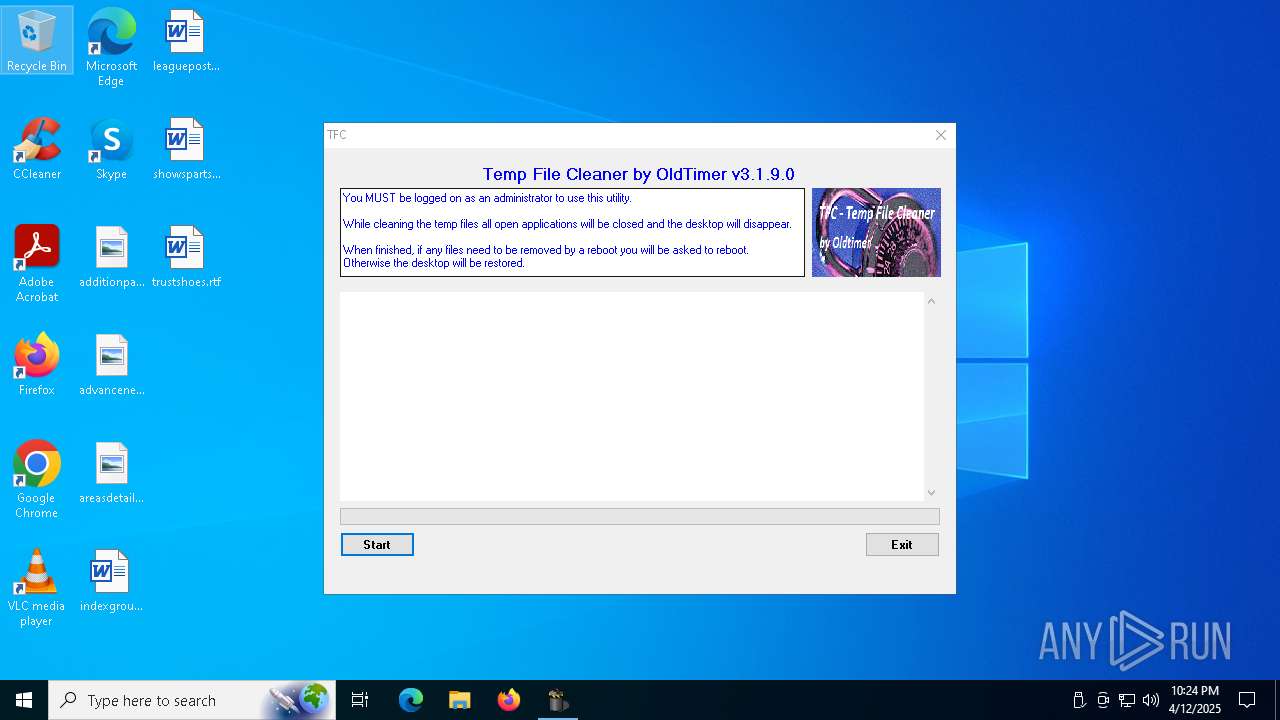Click inside the empty log output box
The height and width of the screenshot is (720, 1280).
[x=631, y=396]
